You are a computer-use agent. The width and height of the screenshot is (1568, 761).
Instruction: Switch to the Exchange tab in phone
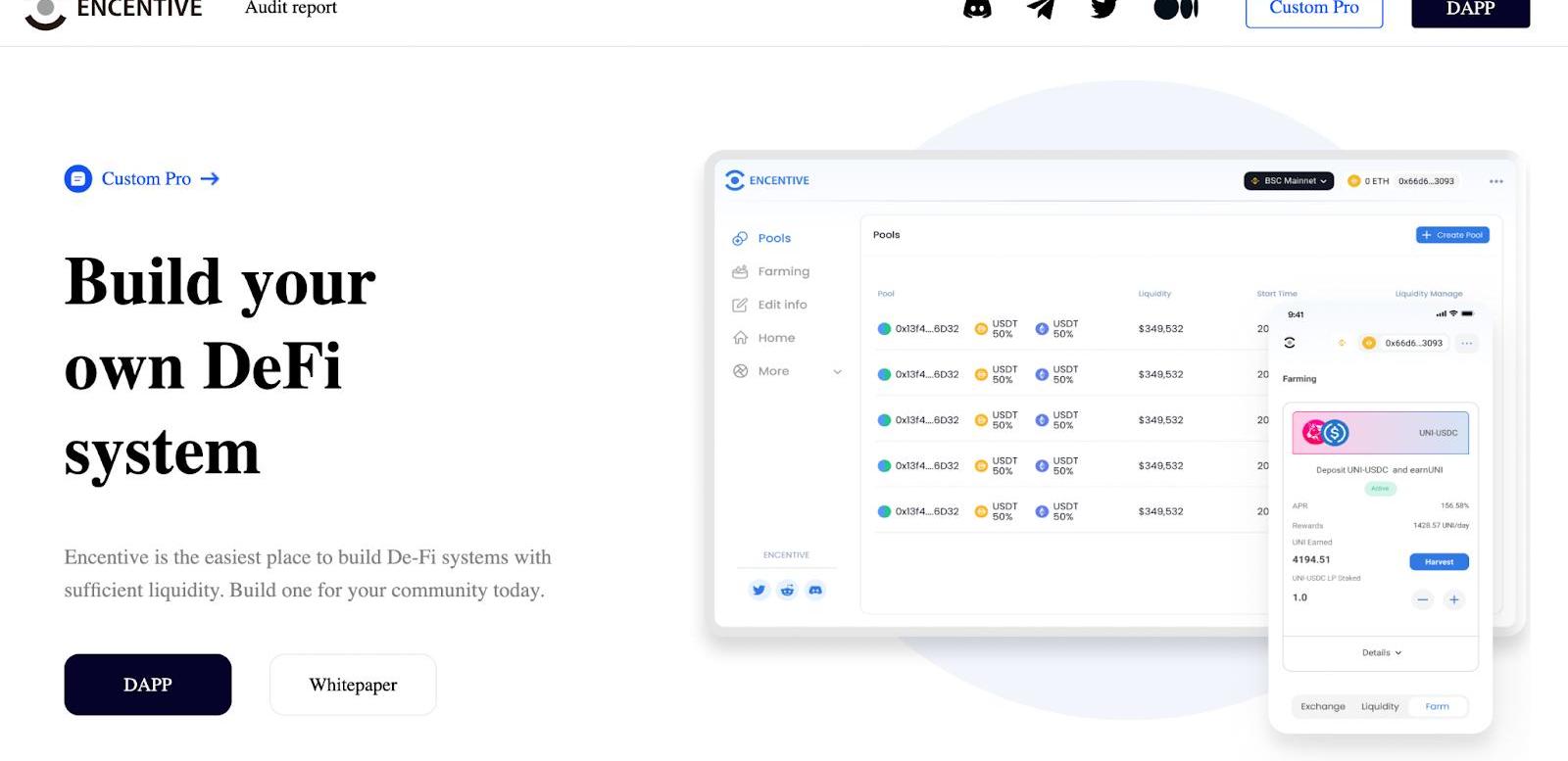(1322, 706)
